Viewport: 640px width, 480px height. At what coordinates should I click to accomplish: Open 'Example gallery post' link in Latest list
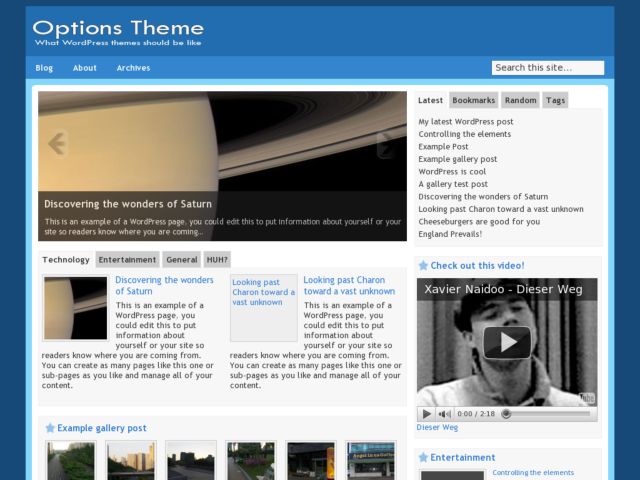pyautogui.click(x=458, y=159)
